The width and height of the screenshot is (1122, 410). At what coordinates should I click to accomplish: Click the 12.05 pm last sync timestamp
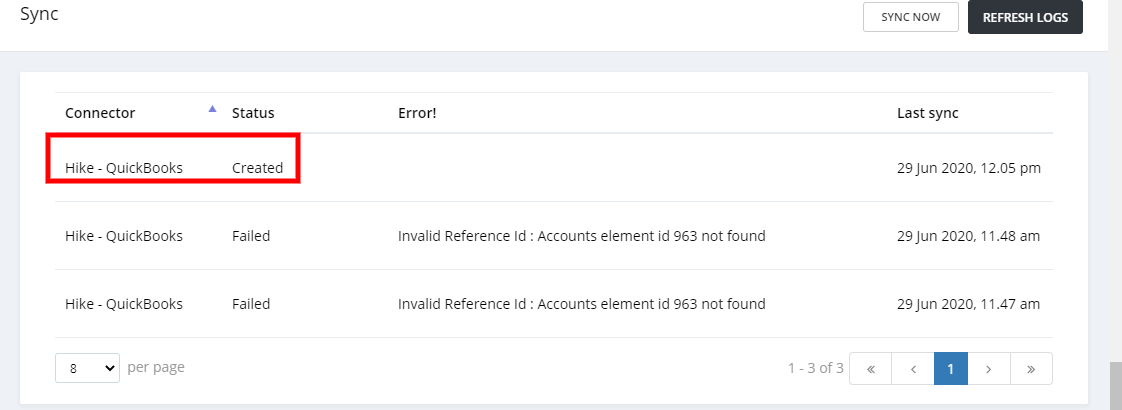pos(968,168)
